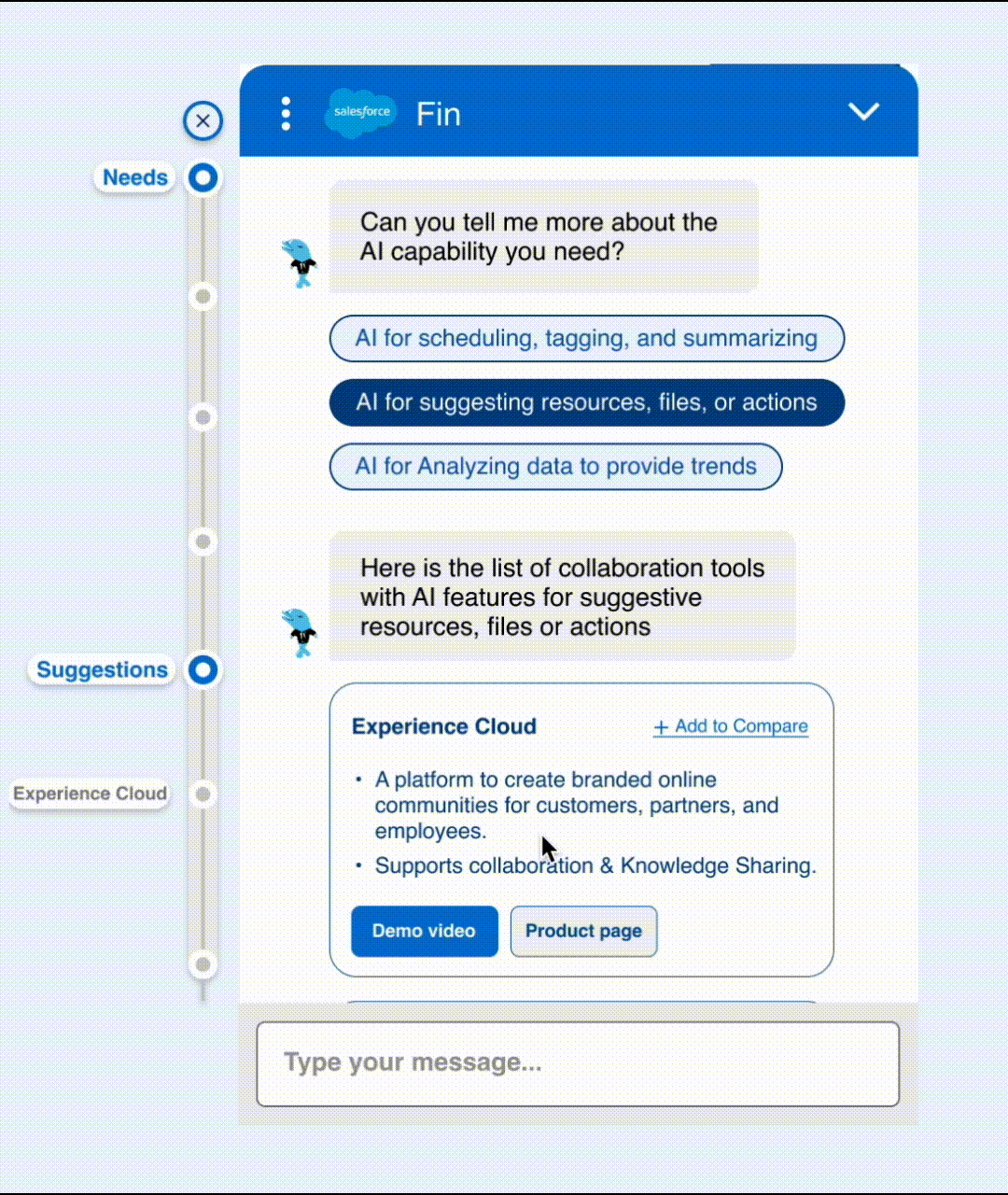Open the three-dot options menu
This screenshot has height=1195, width=1008.
click(286, 113)
